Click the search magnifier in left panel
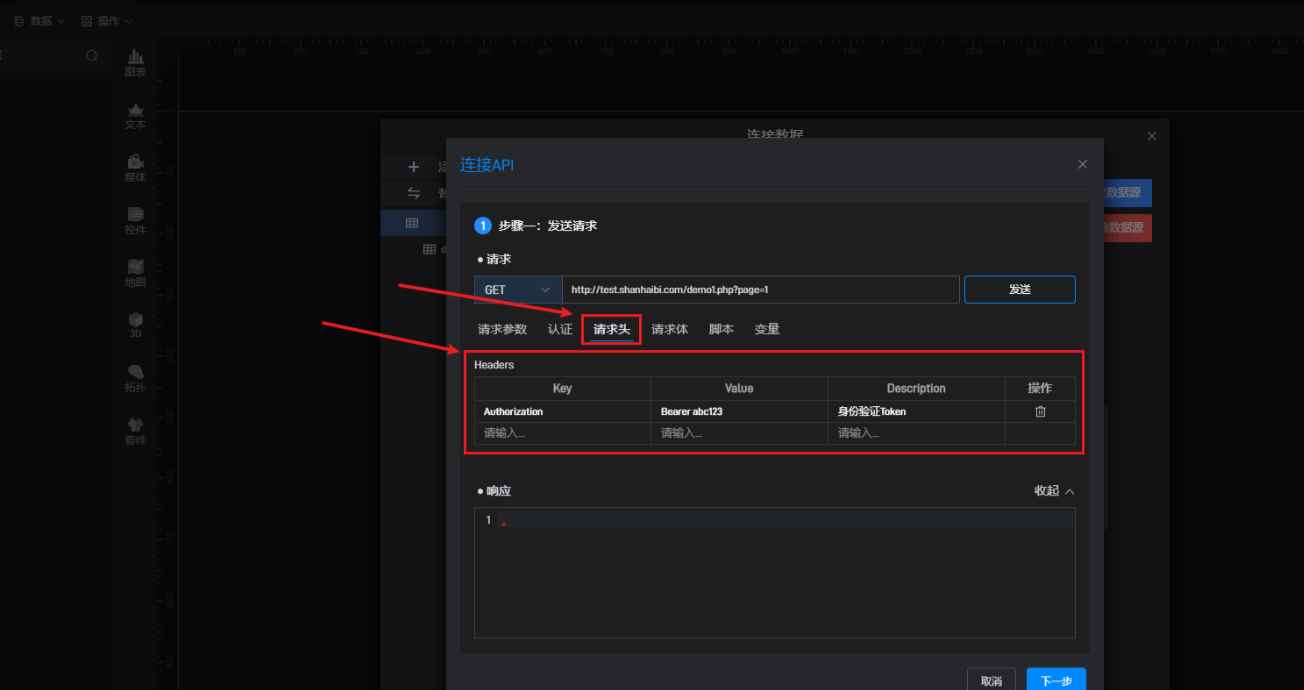This screenshot has height=690, width=1304. (x=92, y=56)
